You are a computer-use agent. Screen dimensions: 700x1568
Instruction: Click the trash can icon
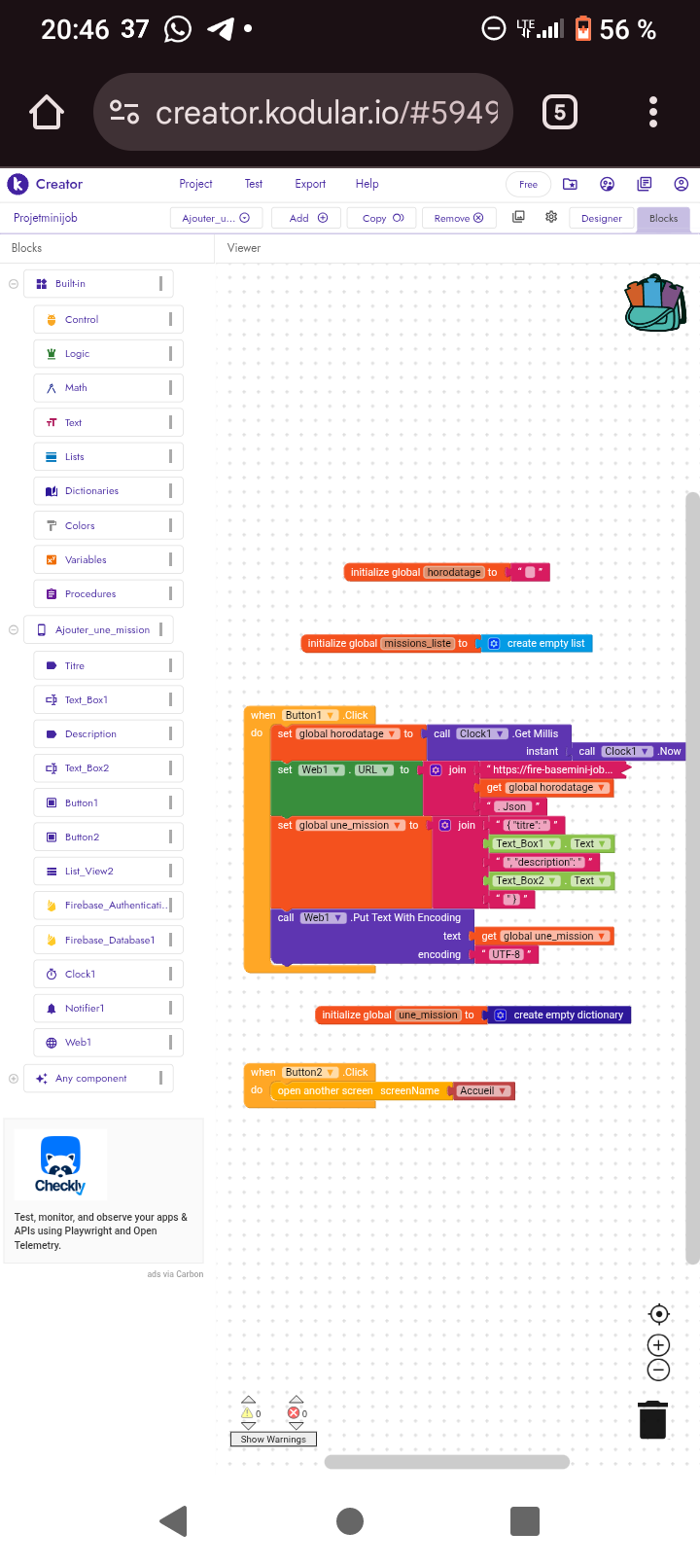[x=653, y=1419]
